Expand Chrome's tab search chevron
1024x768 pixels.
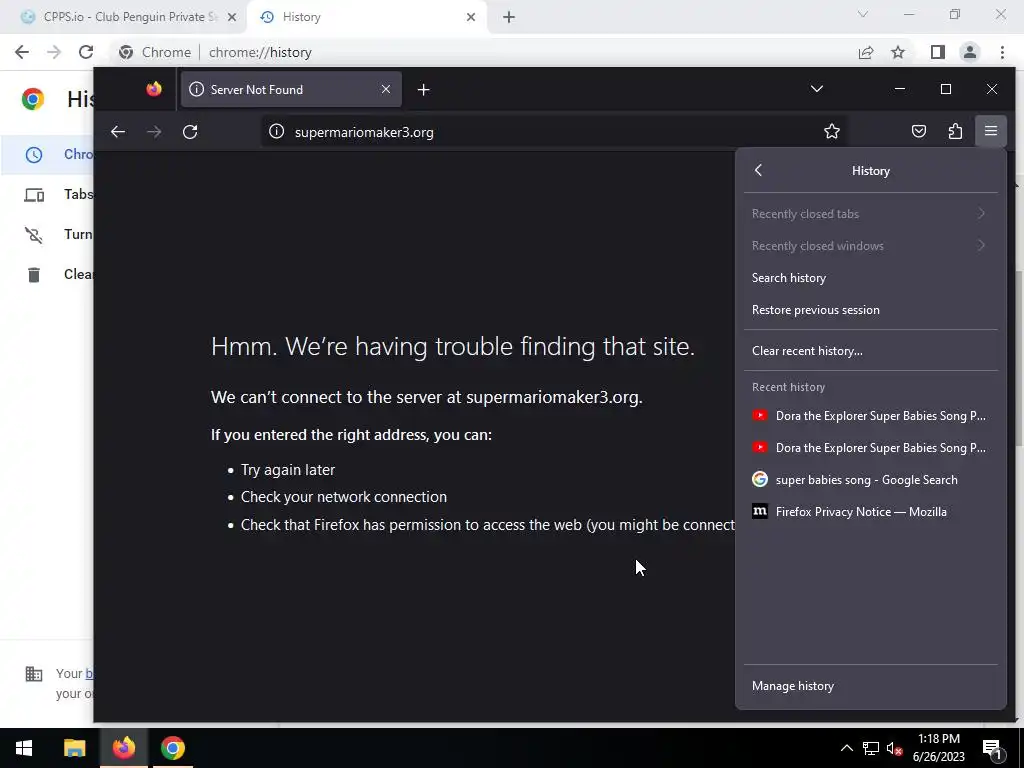[863, 14]
